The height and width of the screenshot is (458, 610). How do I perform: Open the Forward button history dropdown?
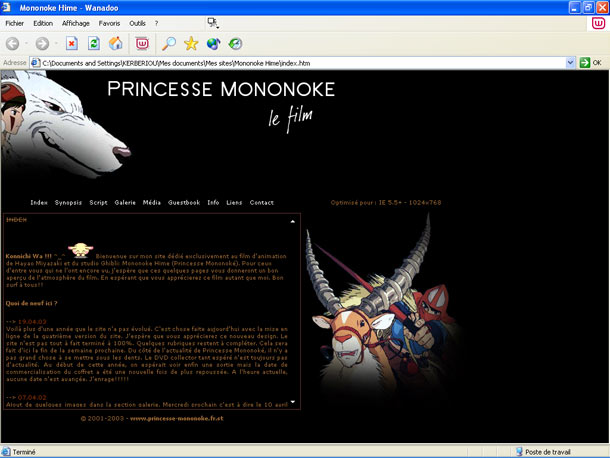(x=56, y=44)
